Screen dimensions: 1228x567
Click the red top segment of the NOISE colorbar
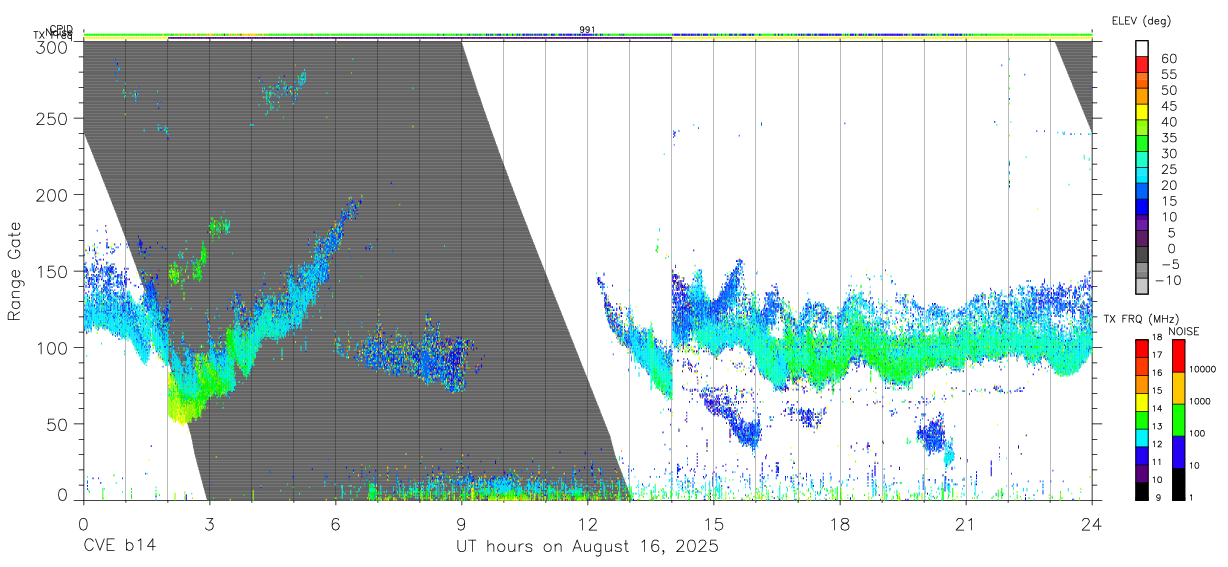(x=1178, y=356)
